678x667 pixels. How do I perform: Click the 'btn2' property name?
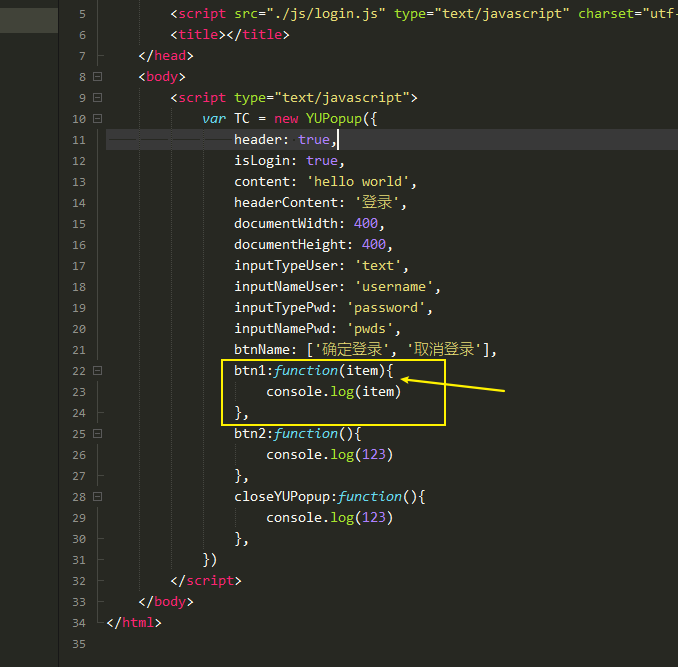point(250,434)
